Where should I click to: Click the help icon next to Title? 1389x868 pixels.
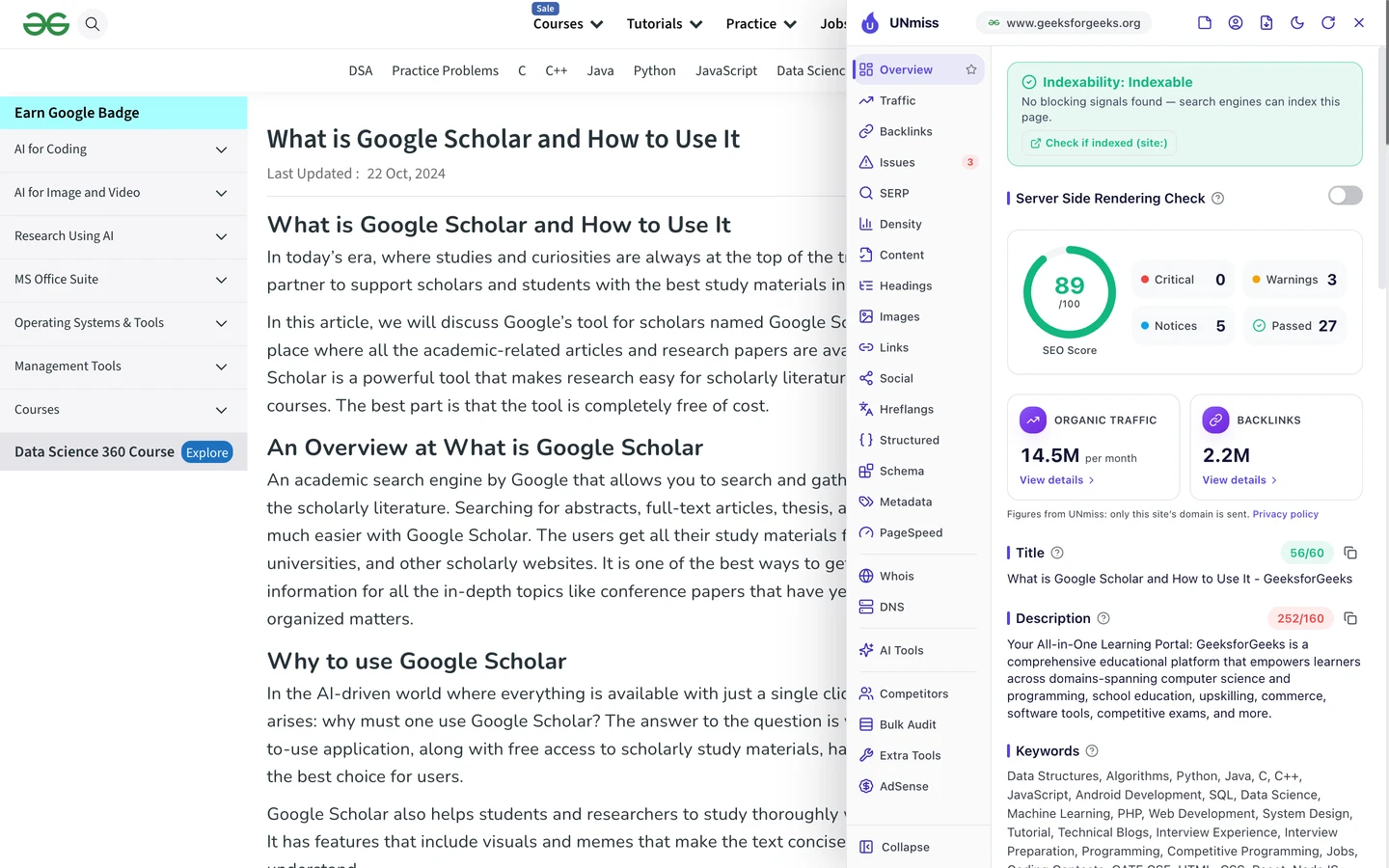point(1057,553)
